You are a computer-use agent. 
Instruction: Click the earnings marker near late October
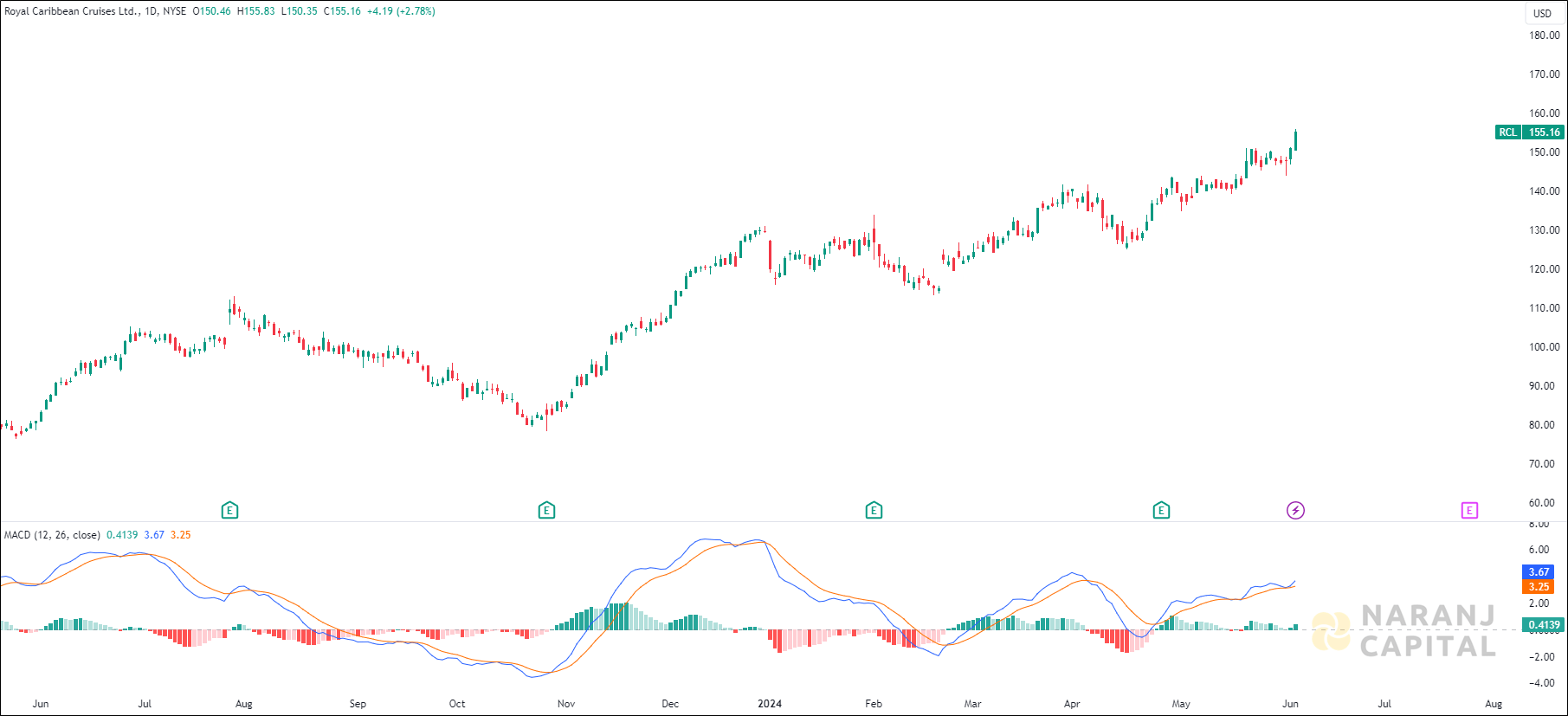(546, 511)
